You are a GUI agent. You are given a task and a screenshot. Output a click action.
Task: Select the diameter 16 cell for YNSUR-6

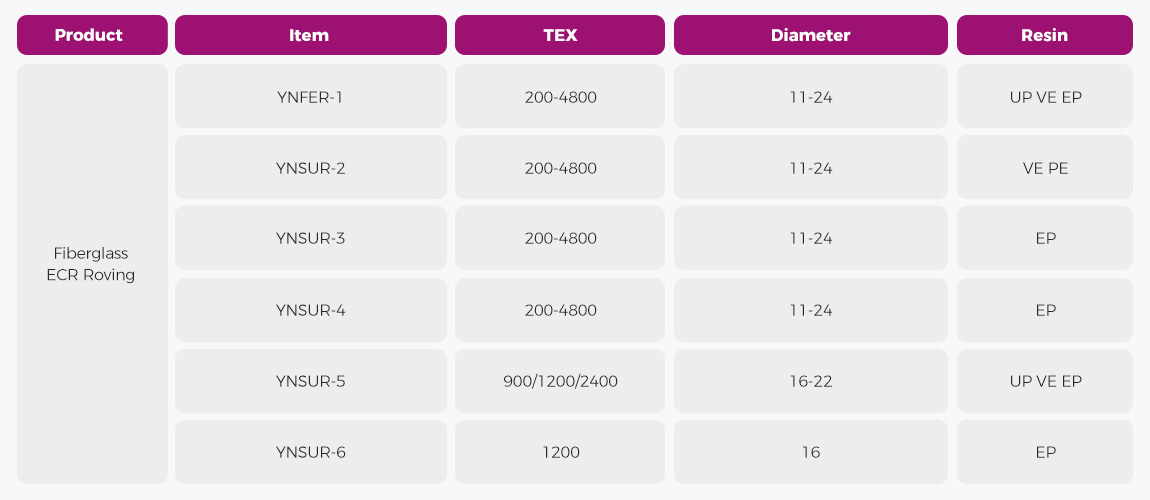[810, 452]
